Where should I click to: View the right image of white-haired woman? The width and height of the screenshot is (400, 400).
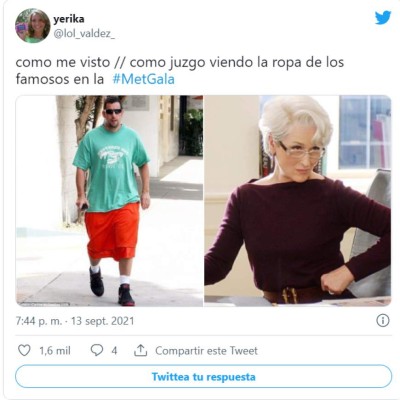298,201
